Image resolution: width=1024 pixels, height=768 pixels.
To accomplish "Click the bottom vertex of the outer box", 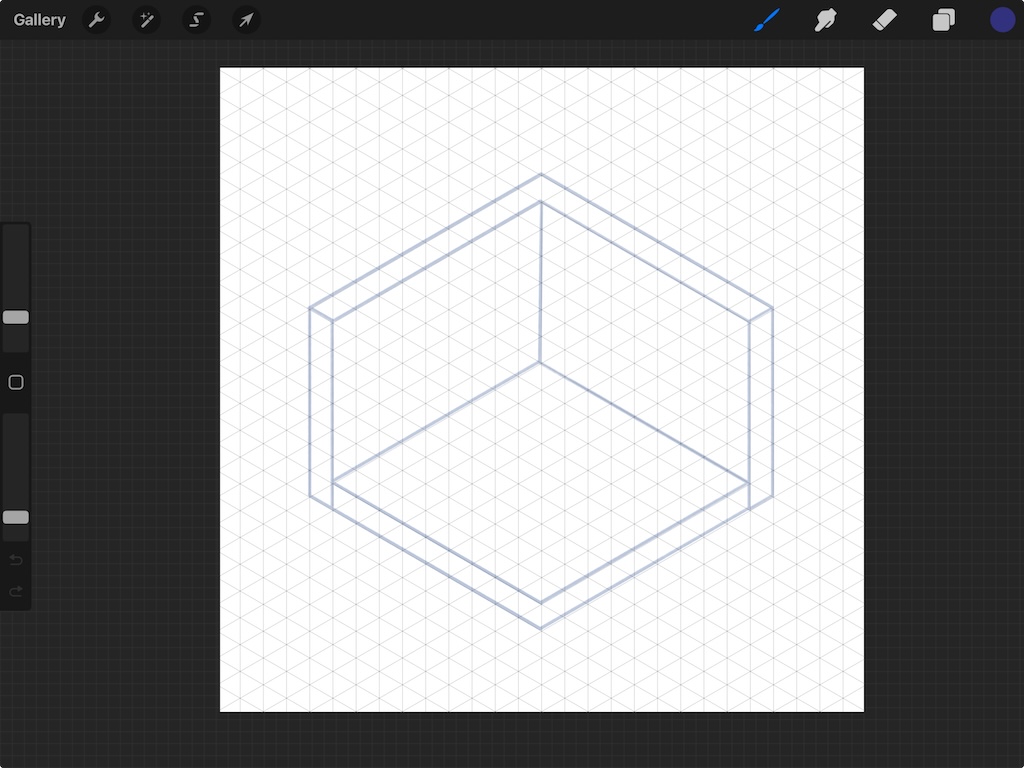I will coord(541,628).
